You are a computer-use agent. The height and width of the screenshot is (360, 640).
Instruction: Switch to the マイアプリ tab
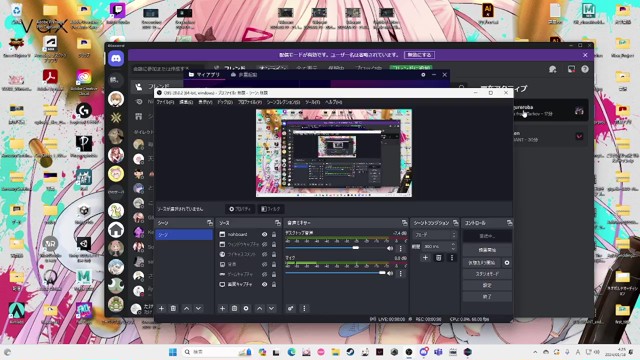pos(204,75)
